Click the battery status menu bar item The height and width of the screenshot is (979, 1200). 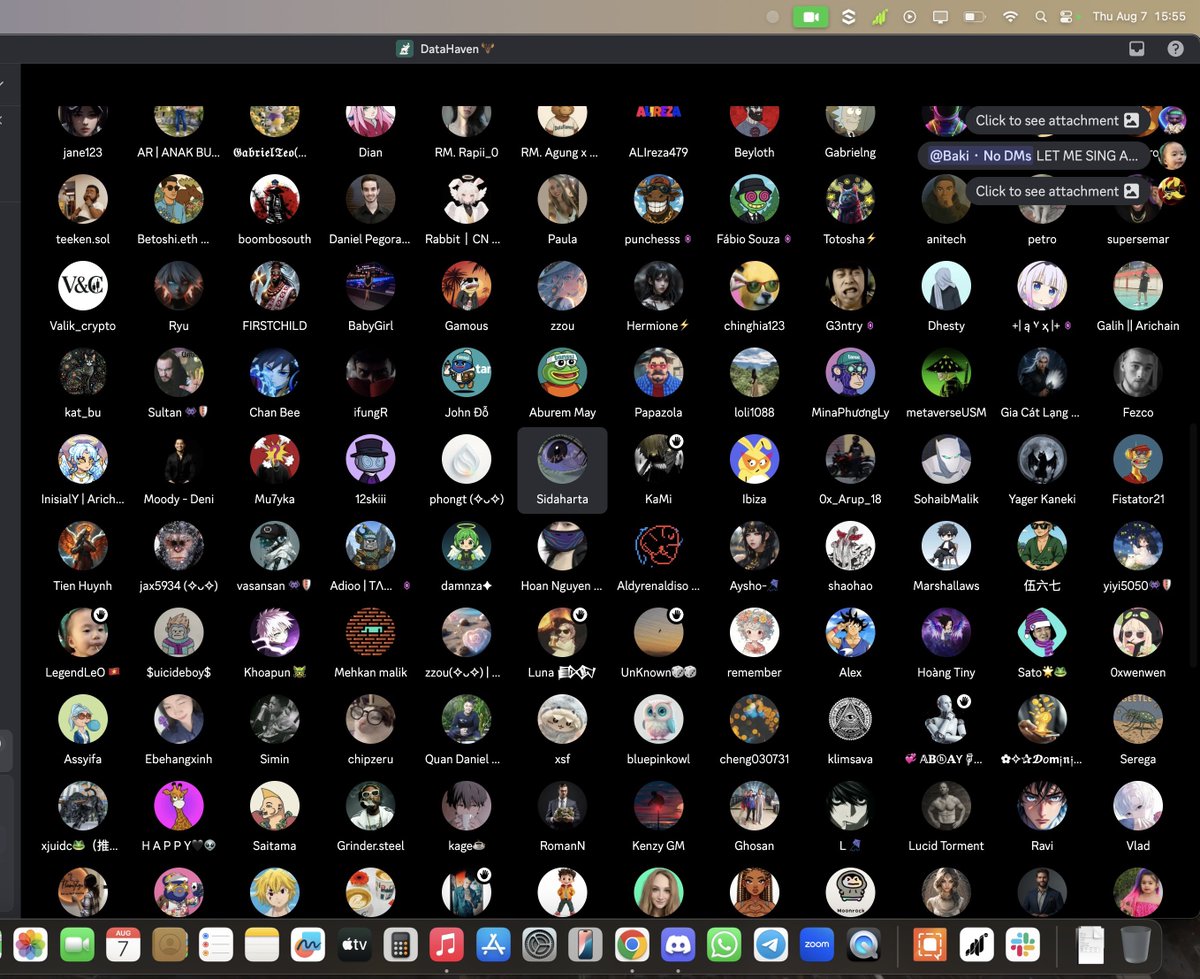pos(975,16)
